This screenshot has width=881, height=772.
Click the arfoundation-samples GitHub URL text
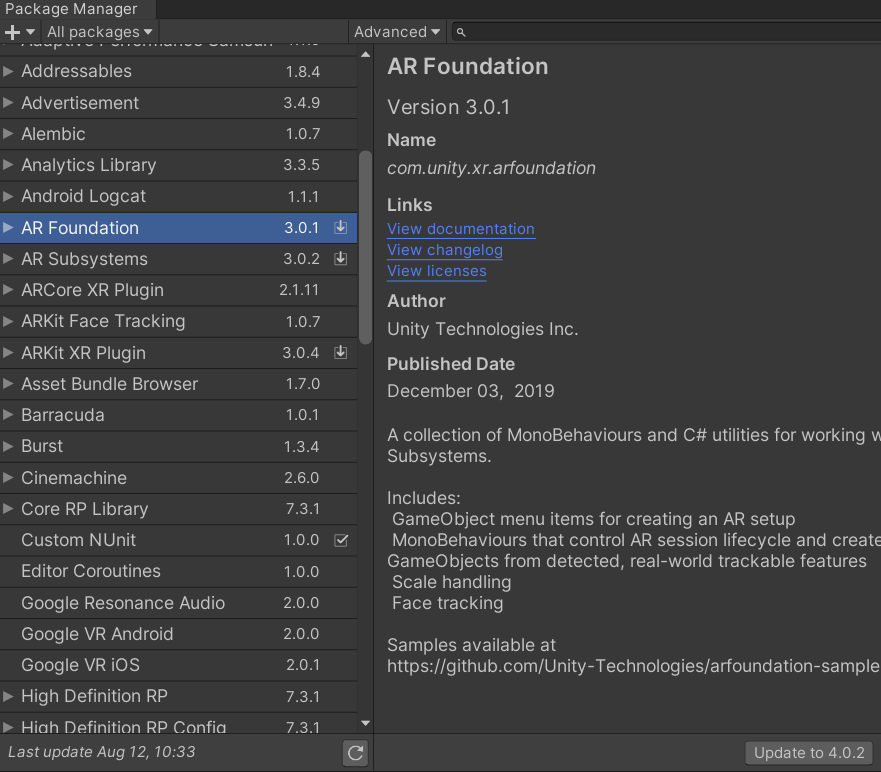(x=634, y=666)
